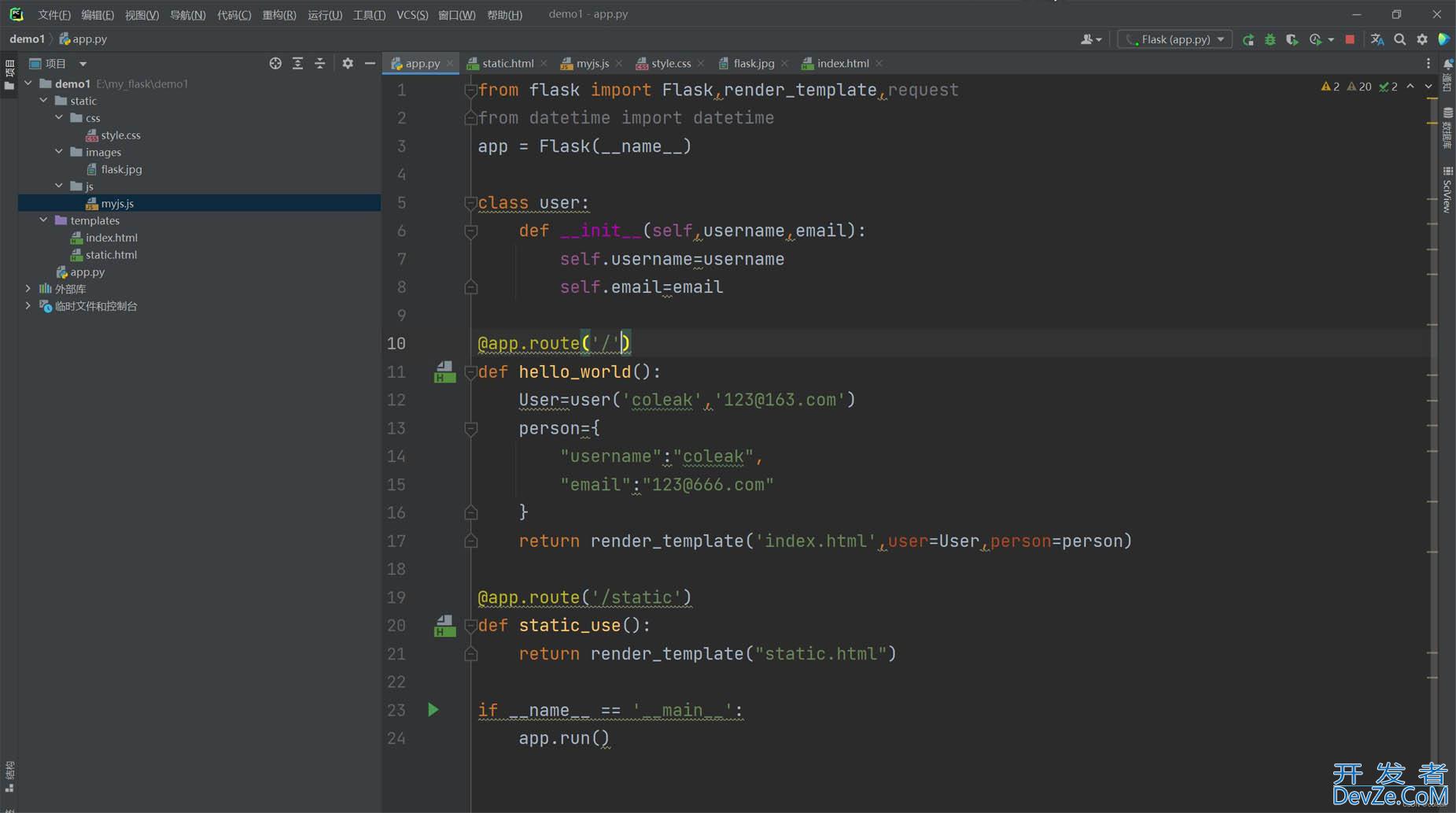Open the 帮助(H) menu
The height and width of the screenshot is (813, 1456).
pos(505,15)
